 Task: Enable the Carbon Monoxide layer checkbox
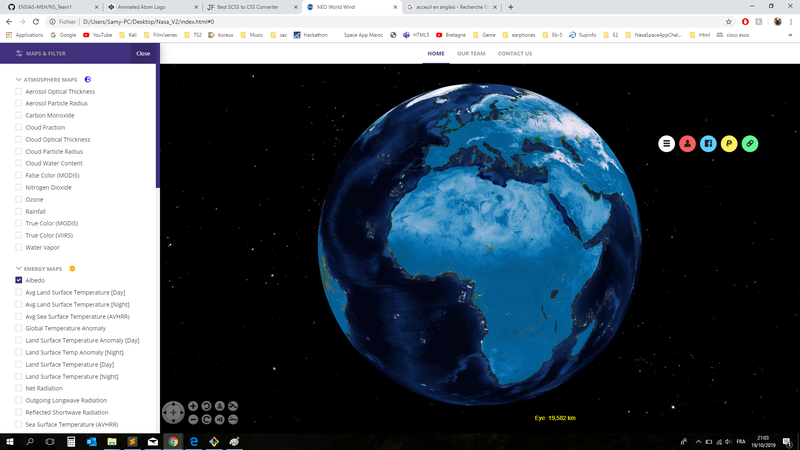coord(19,116)
